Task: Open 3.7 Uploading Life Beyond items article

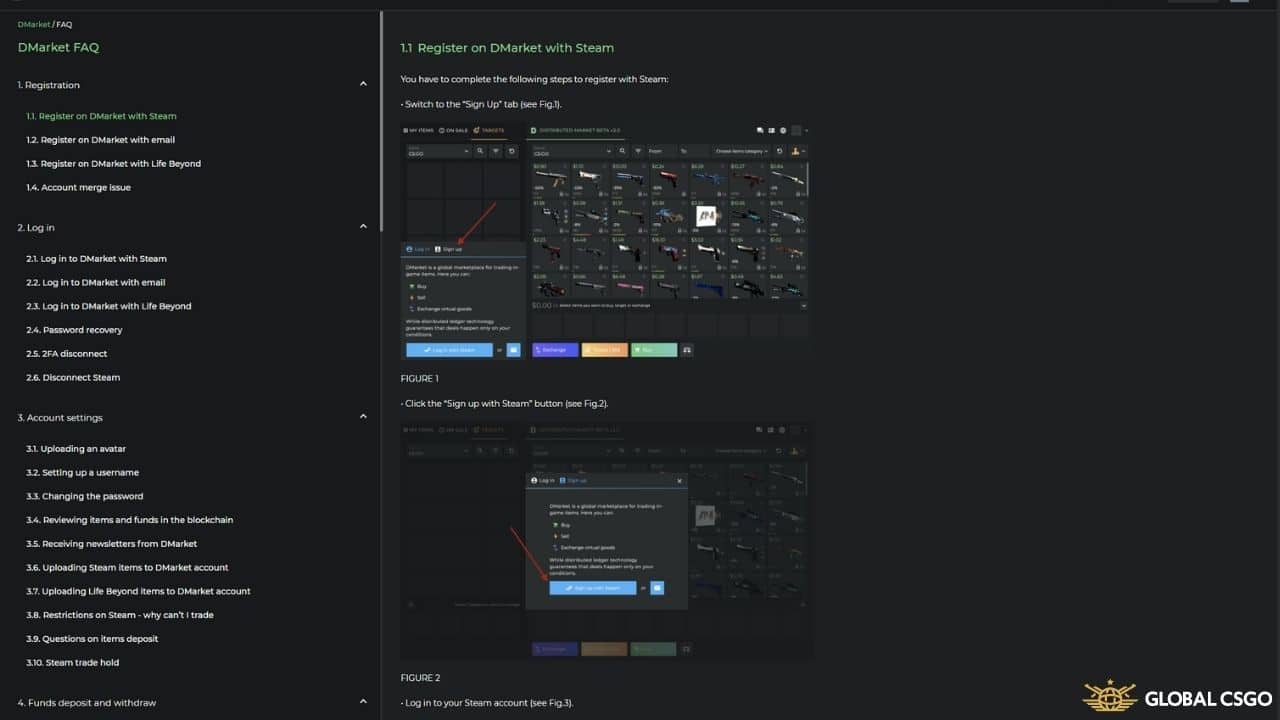Action: coord(138,592)
